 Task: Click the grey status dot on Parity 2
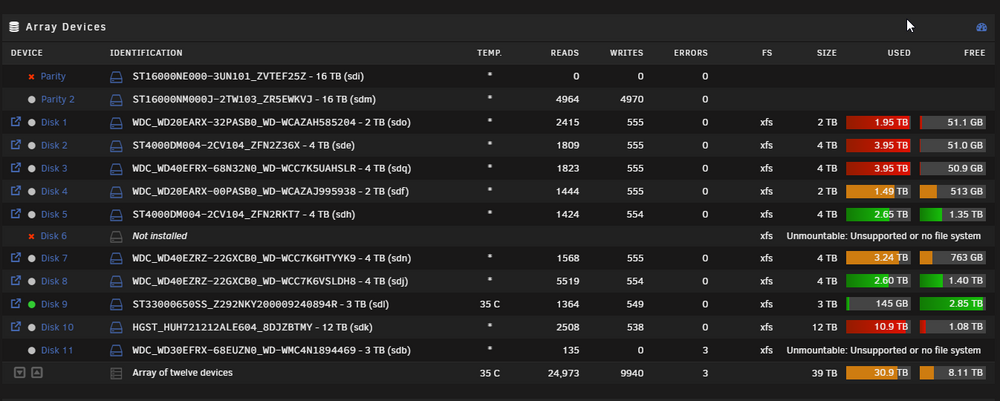point(31,99)
